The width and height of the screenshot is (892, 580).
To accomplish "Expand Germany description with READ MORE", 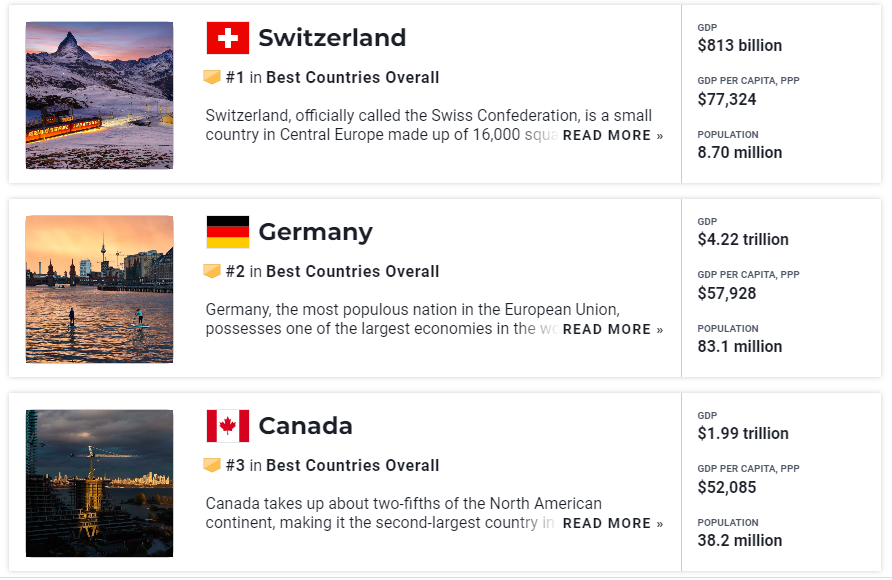I will click(x=613, y=329).
